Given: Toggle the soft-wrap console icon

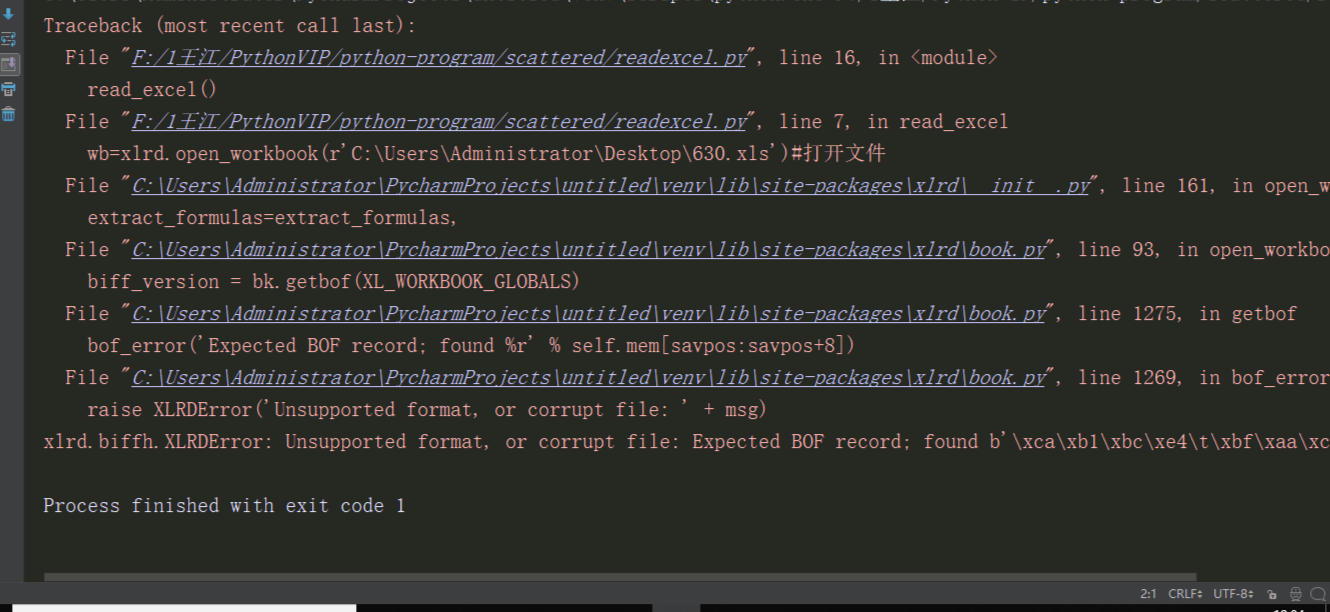Looking at the screenshot, I should coord(9,39).
